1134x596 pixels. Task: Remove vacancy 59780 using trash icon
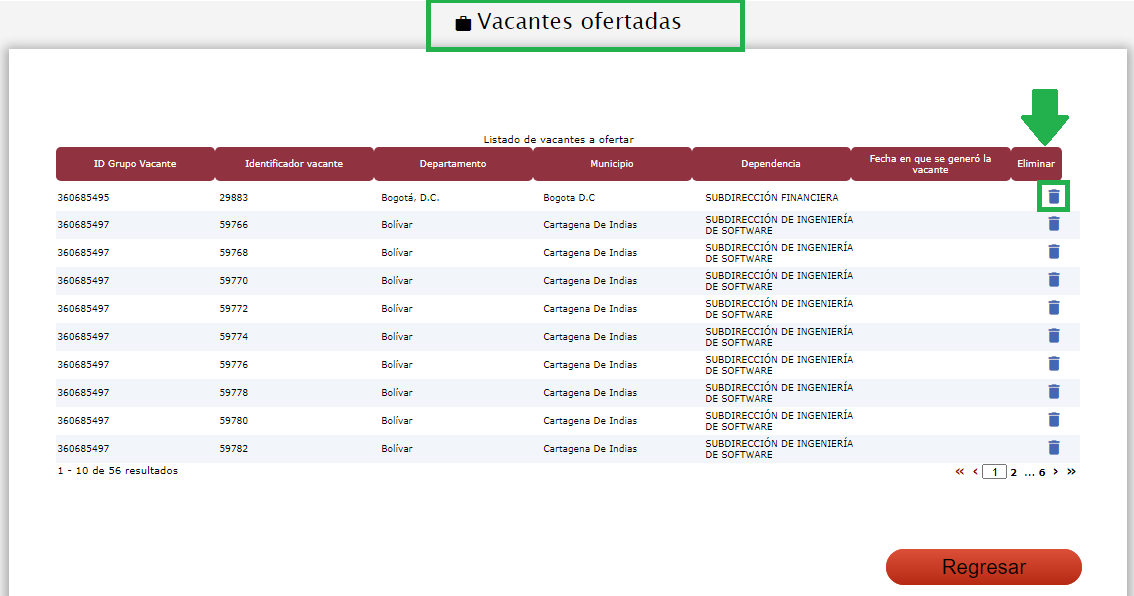1053,420
